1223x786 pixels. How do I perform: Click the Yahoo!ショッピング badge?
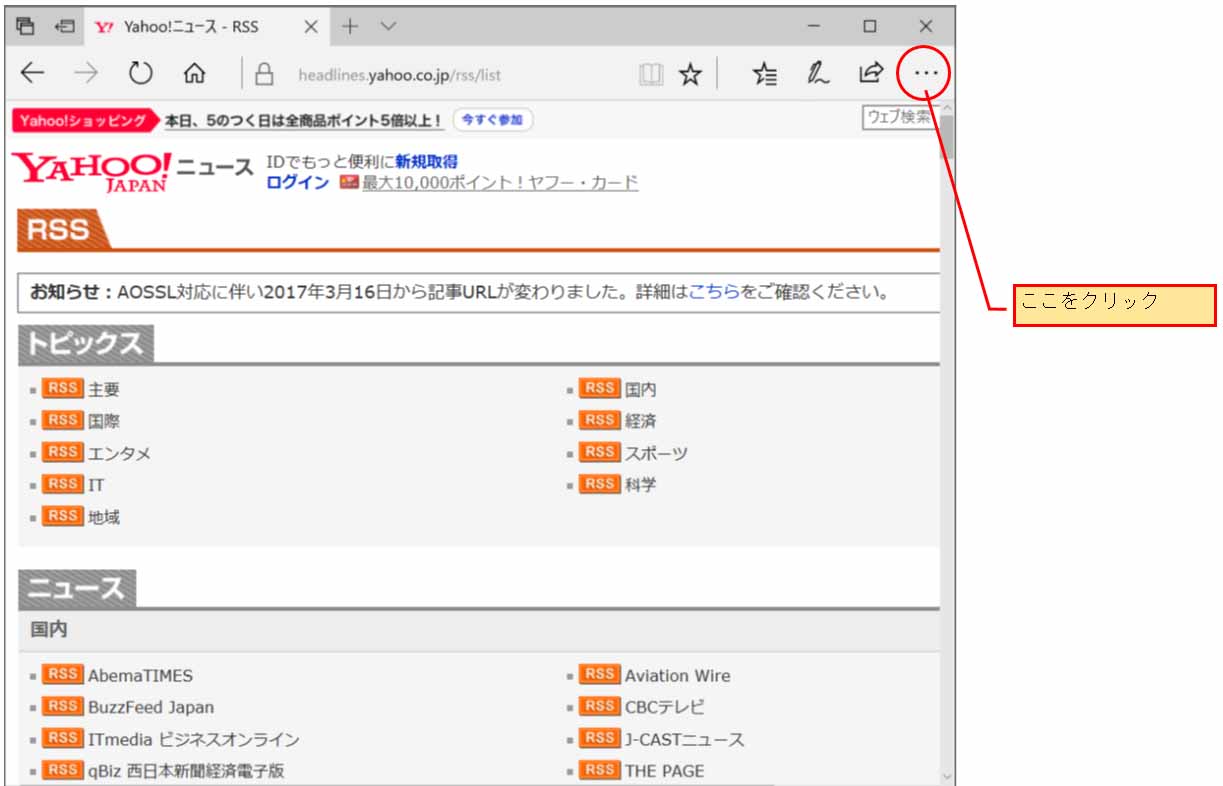click(x=85, y=120)
